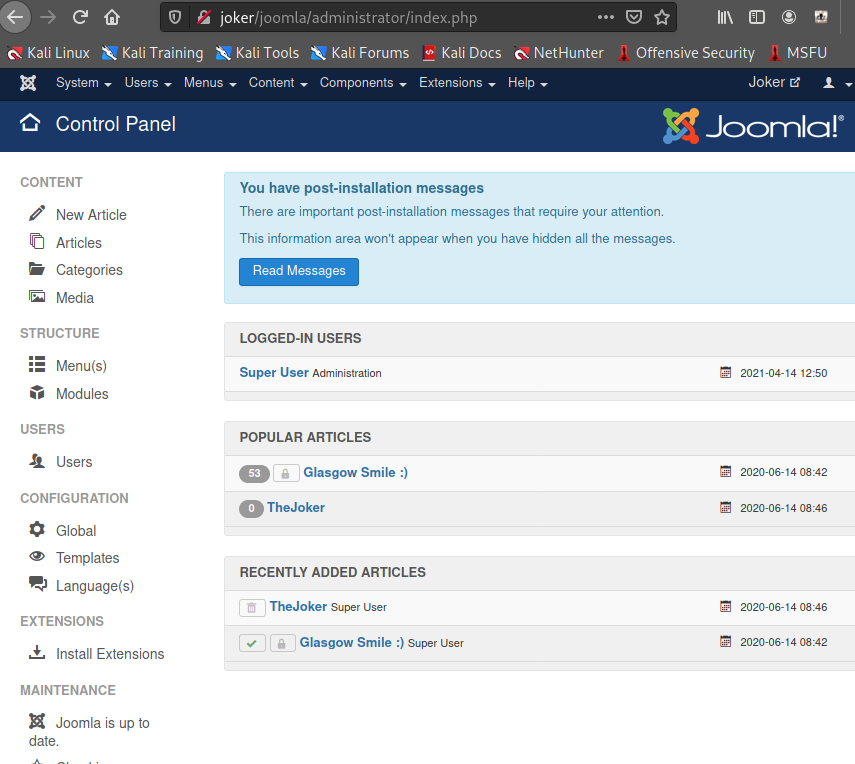Open the NetHunter bookmark
The width and height of the screenshot is (855, 764).
coord(559,53)
